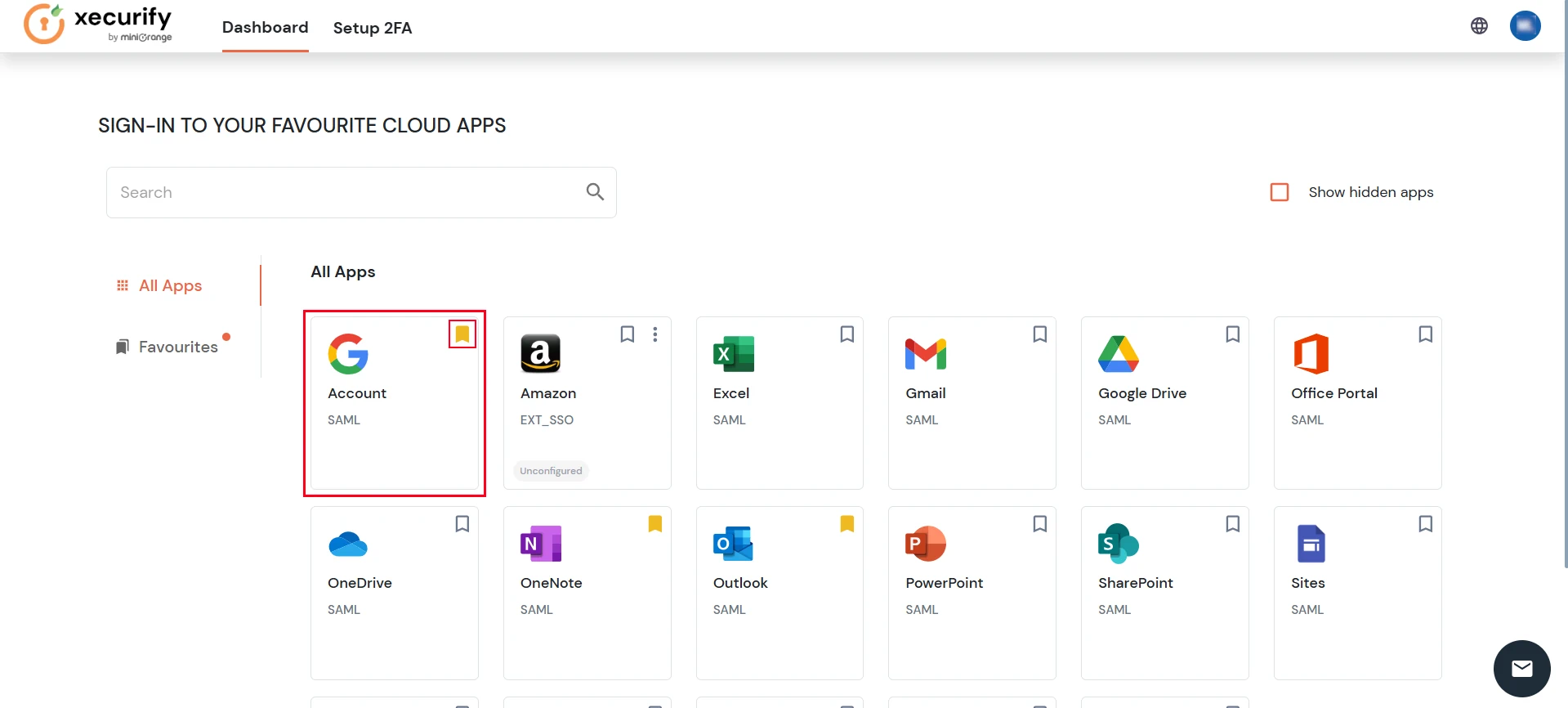Bookmark the SharePoint app

tap(1233, 524)
